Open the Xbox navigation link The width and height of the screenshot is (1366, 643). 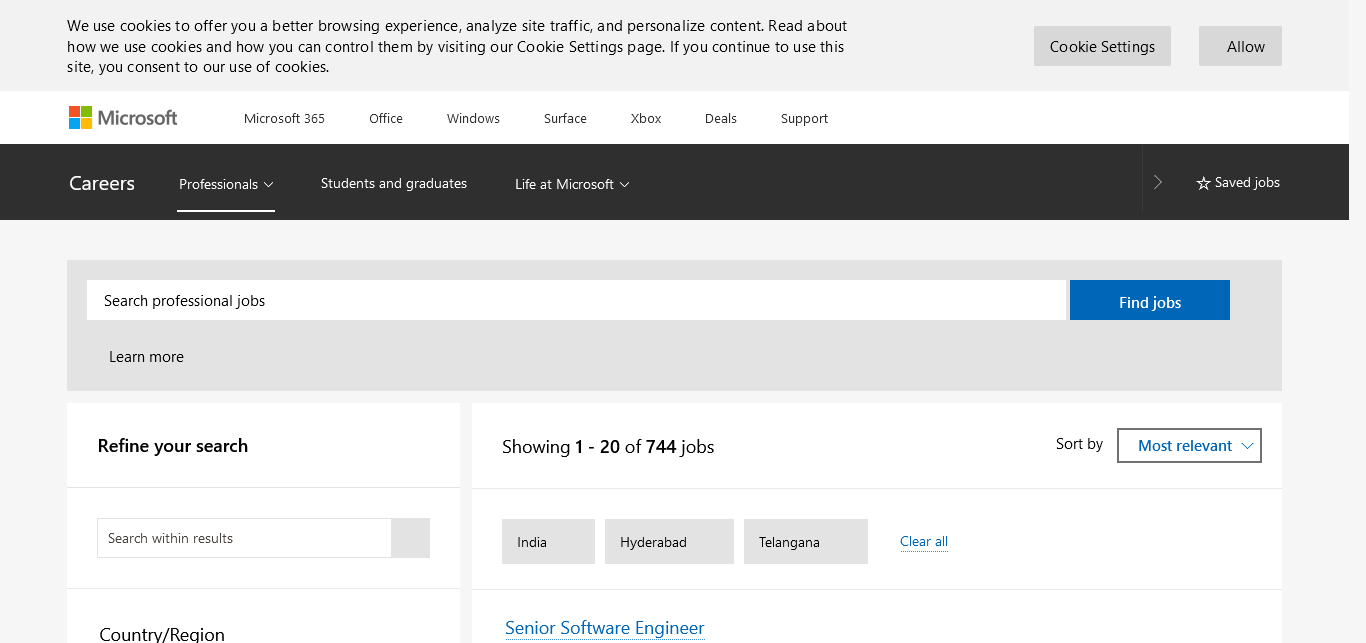[646, 118]
